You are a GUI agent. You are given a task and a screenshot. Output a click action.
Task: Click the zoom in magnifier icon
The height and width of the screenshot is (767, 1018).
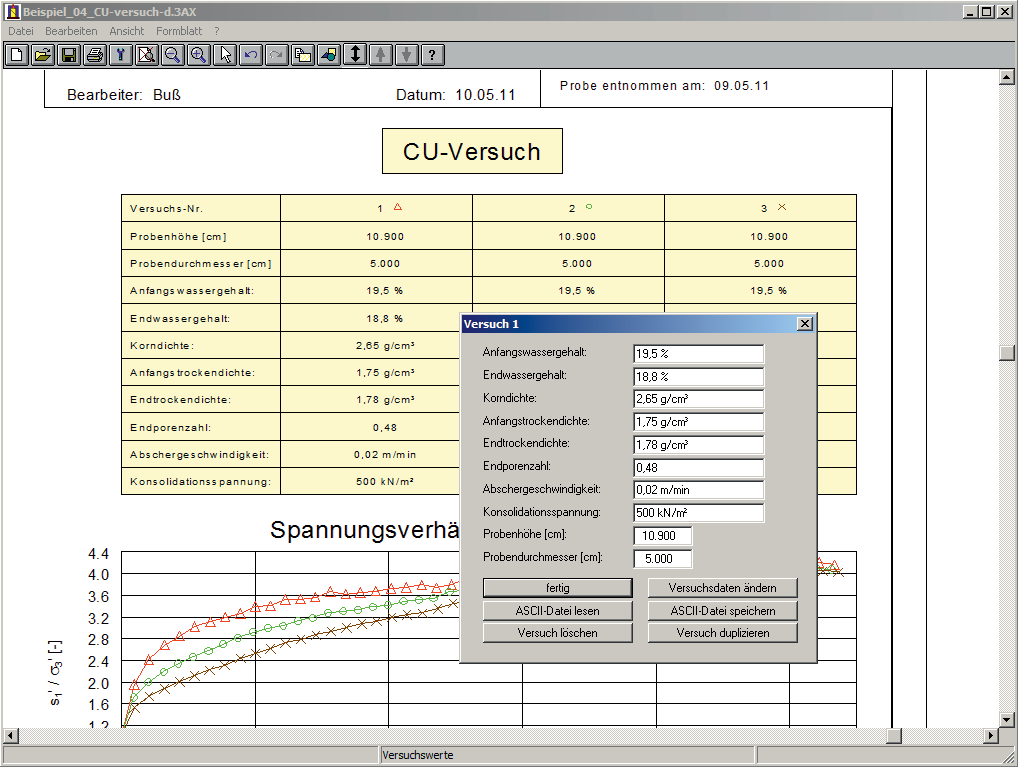click(198, 55)
